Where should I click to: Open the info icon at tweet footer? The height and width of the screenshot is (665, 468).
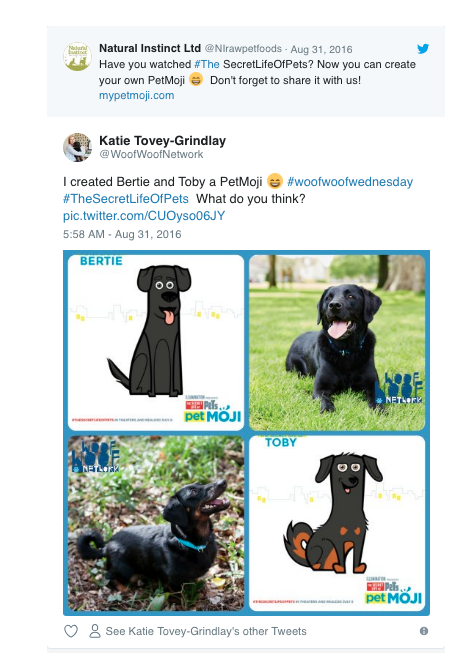[x=423, y=631]
